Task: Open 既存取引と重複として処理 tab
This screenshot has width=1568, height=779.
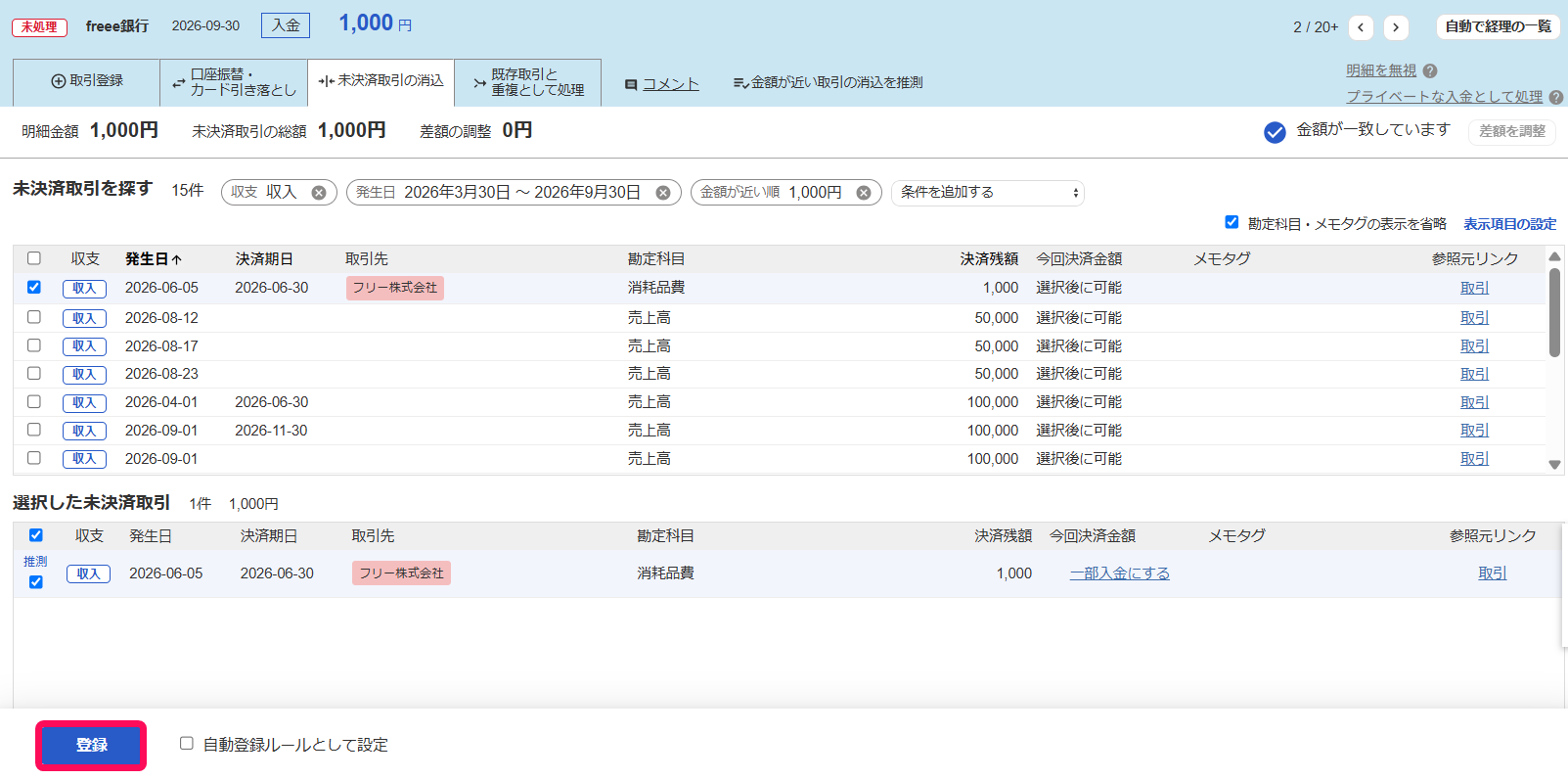Action: [528, 82]
